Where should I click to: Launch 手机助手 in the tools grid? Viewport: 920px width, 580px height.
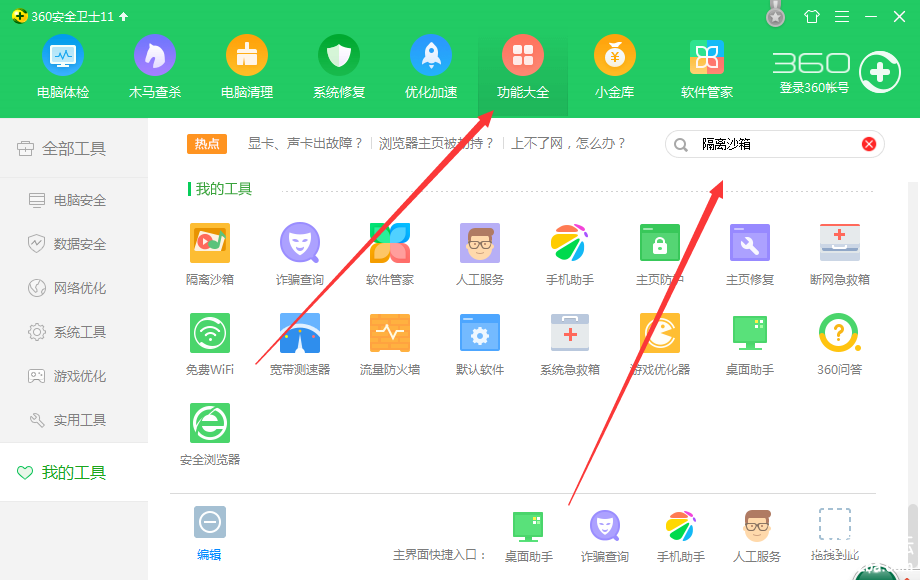[570, 255]
